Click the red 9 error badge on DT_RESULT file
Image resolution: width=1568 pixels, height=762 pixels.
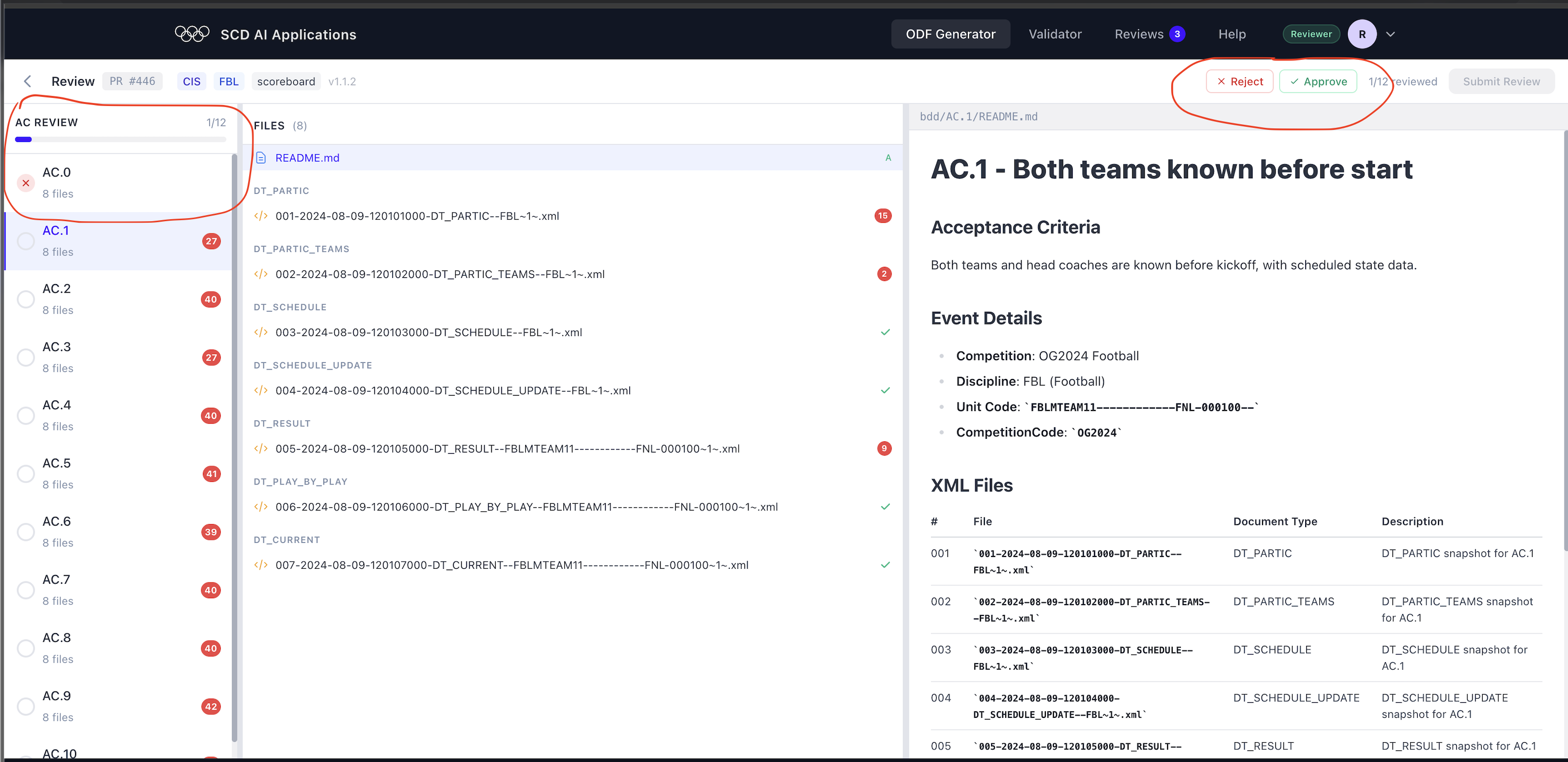point(884,448)
